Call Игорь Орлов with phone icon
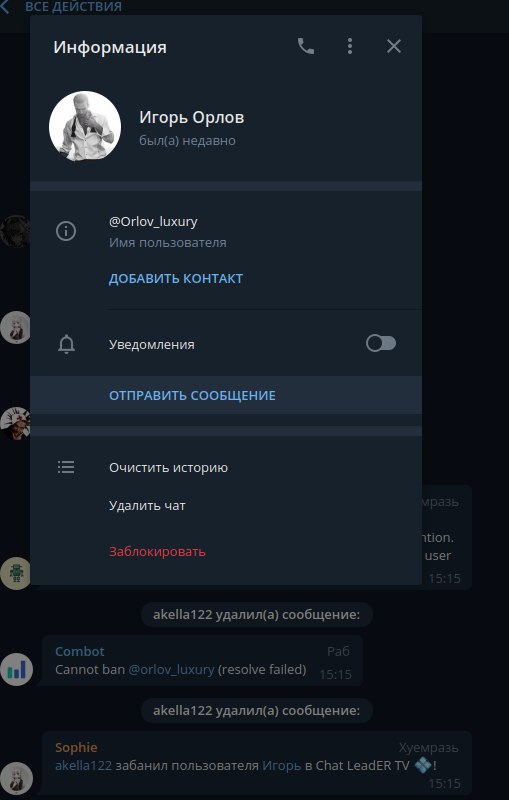This screenshot has width=509, height=800. (306, 46)
